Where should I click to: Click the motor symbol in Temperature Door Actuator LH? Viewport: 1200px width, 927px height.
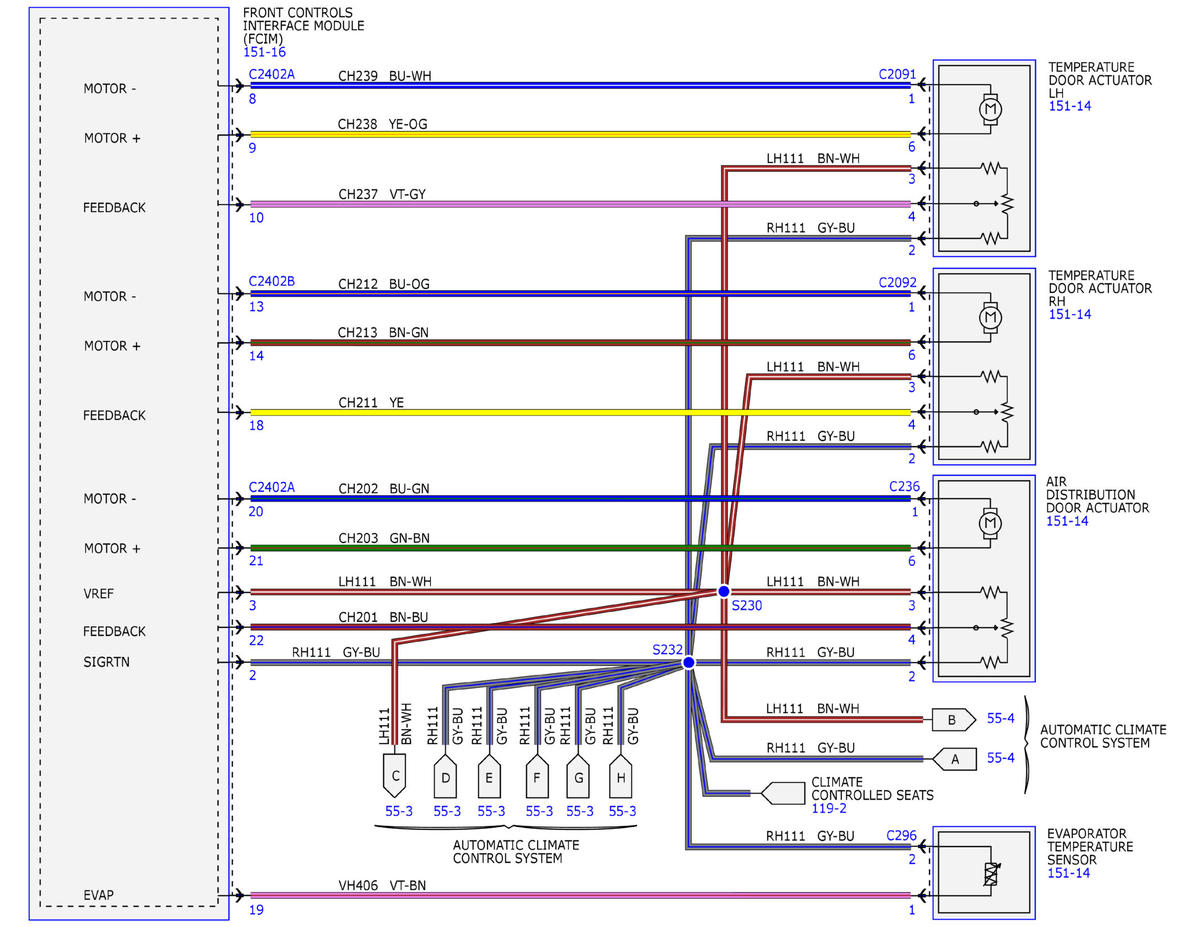click(990, 108)
